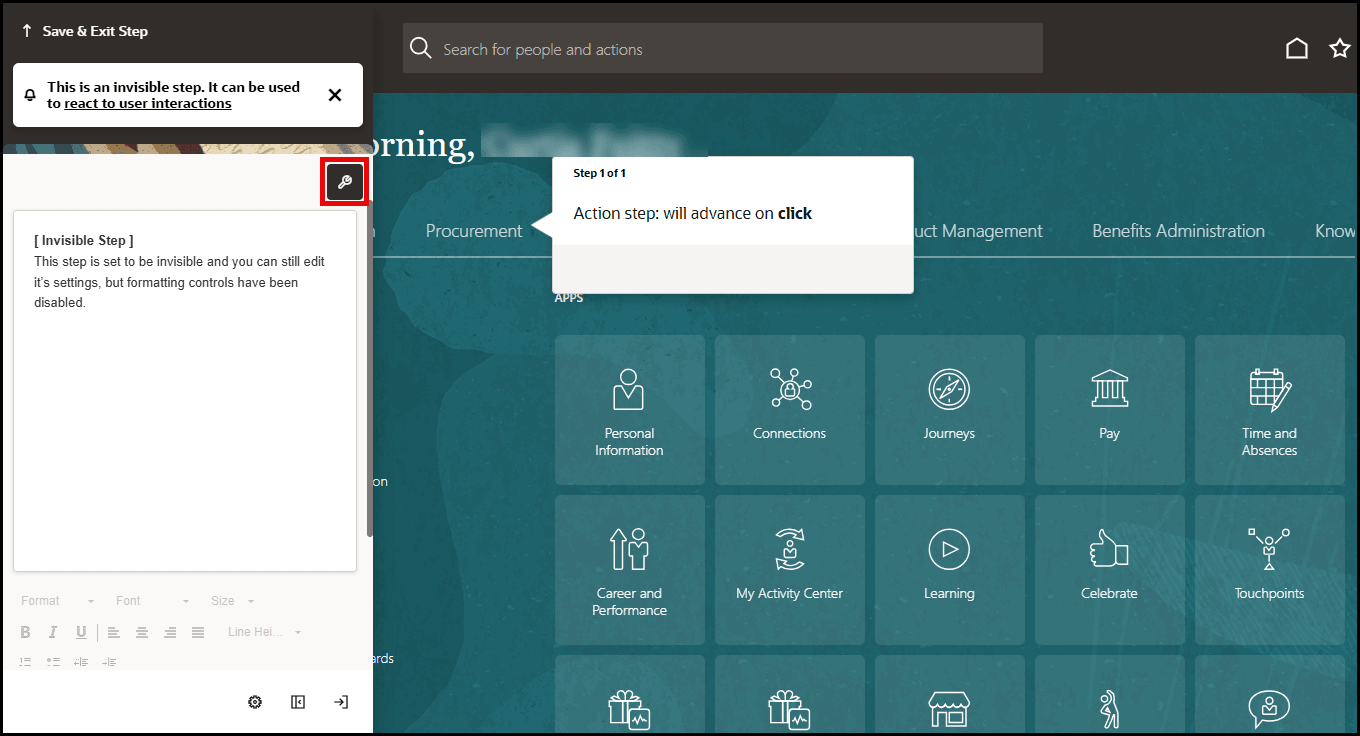The height and width of the screenshot is (736, 1360).
Task: Toggle underline formatting
Action: [81, 632]
